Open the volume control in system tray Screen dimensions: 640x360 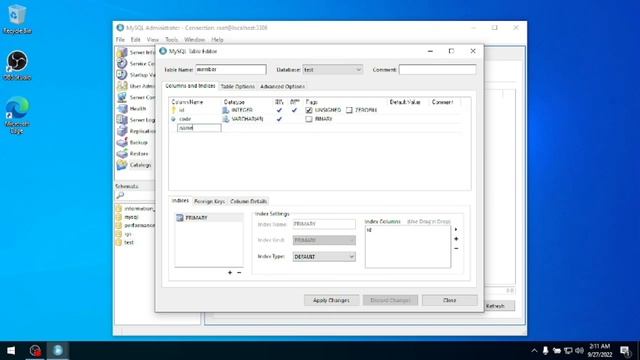(x=579, y=351)
